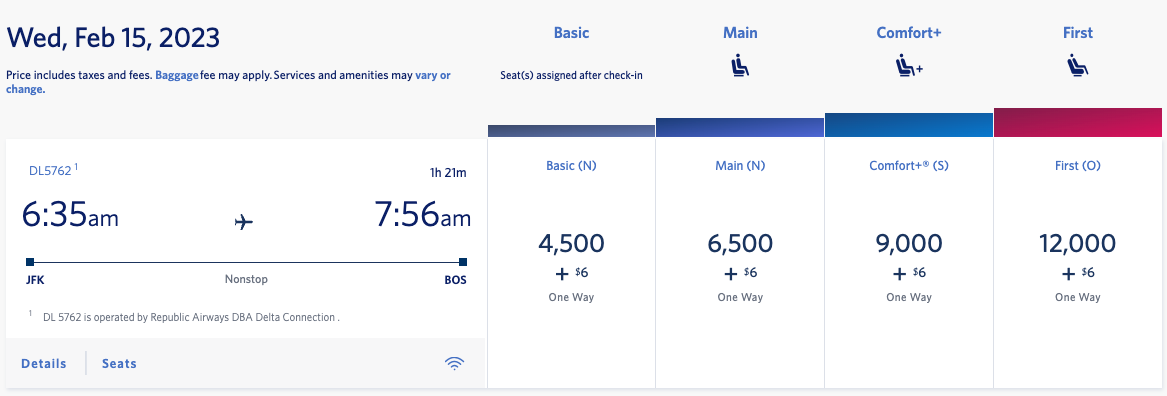The image size is (1167, 396).
Task: Click the Wi-Fi amenity icon
Action: point(454,363)
